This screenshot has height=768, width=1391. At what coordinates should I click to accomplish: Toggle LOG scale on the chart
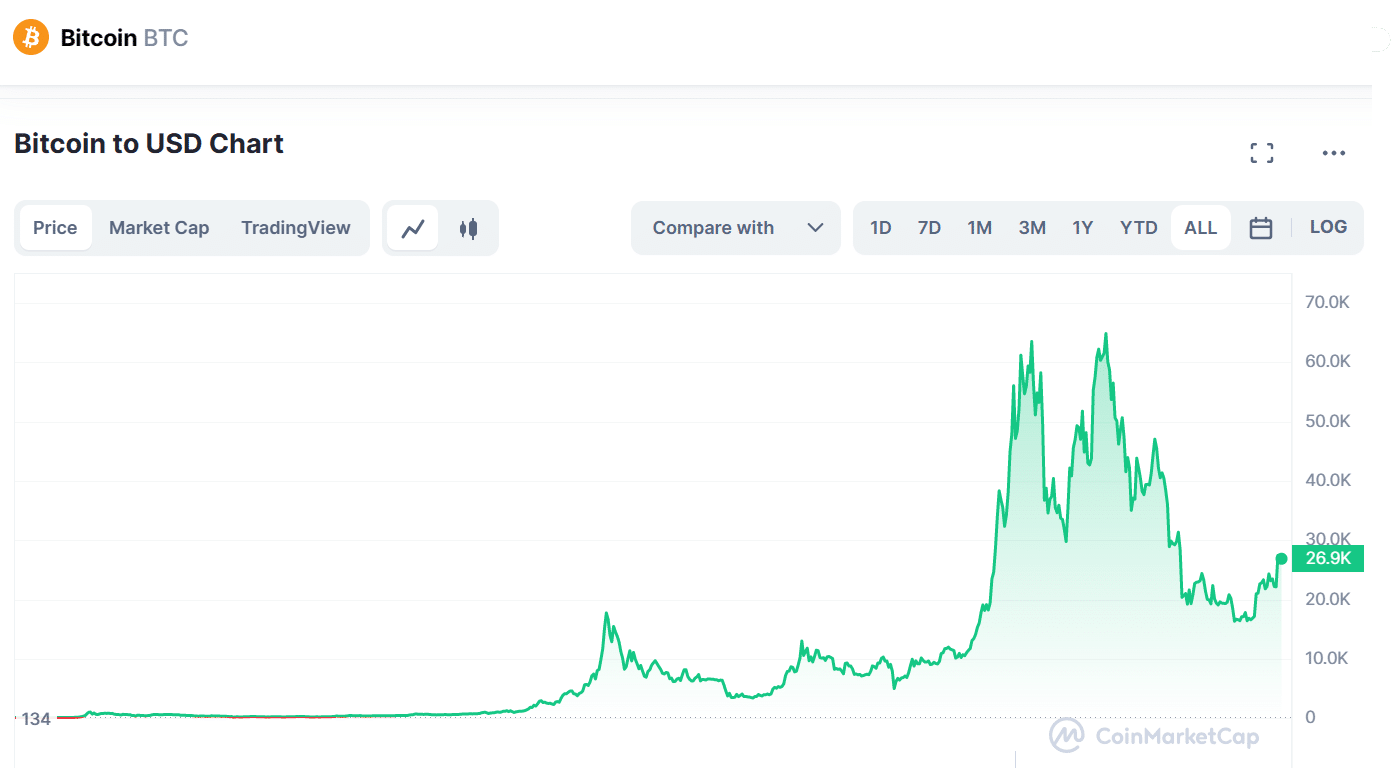tap(1328, 227)
